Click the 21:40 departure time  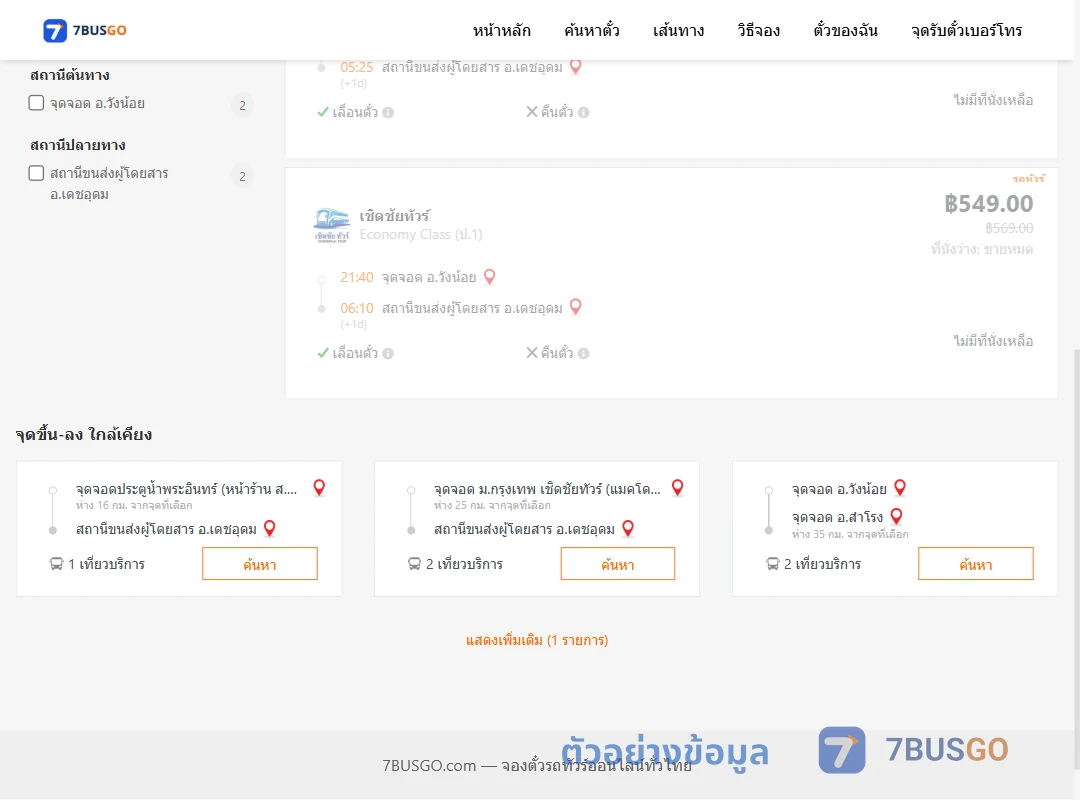pyautogui.click(x=357, y=277)
